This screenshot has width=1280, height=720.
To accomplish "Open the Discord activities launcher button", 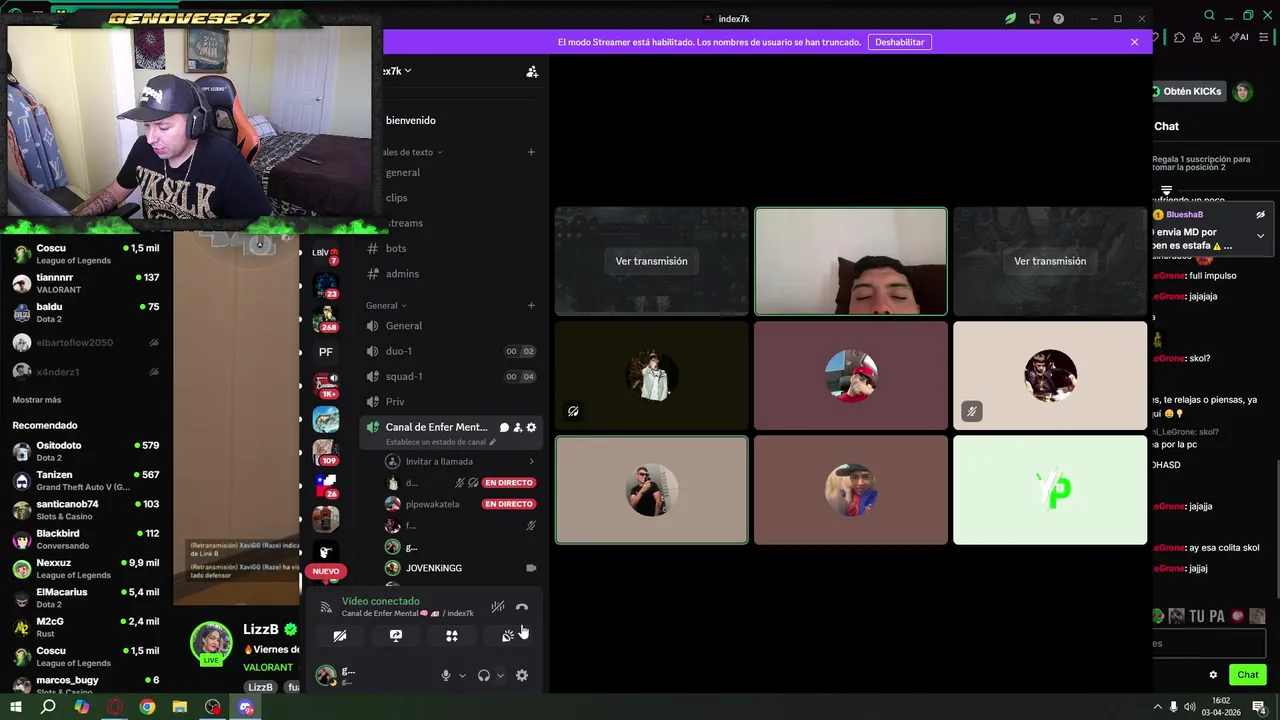I will pyautogui.click(x=452, y=635).
